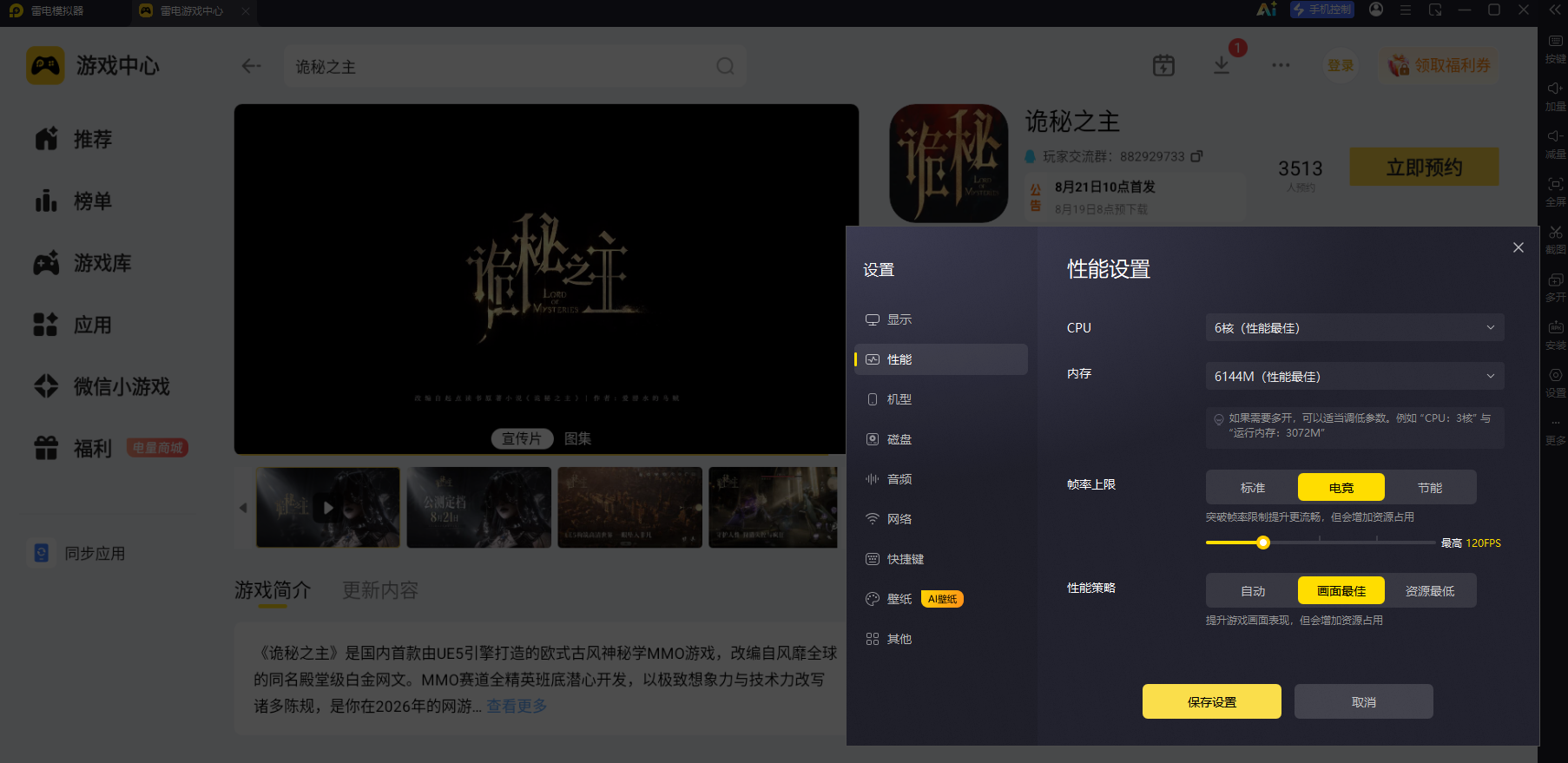The image size is (1568, 763).
Task: Open the user account icon in title bar
Action: 1376,10
